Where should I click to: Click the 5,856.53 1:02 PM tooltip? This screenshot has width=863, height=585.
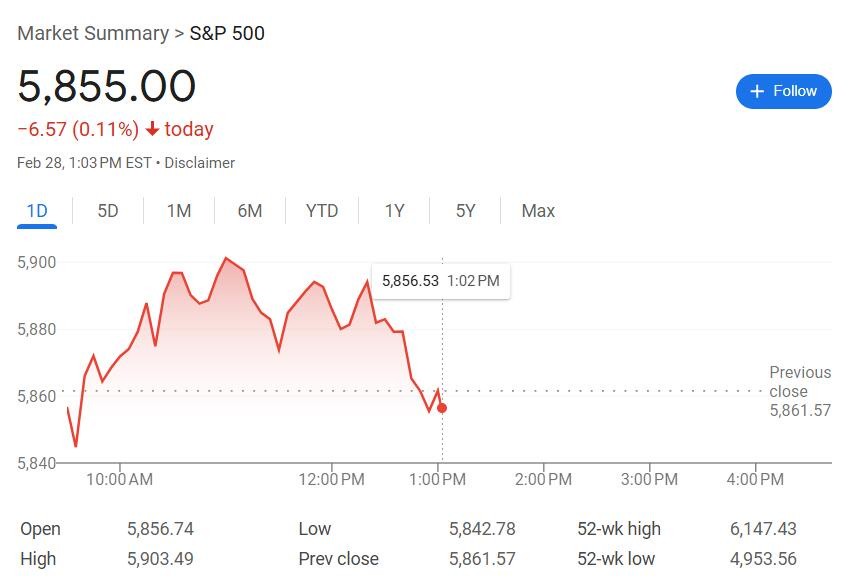pos(441,281)
